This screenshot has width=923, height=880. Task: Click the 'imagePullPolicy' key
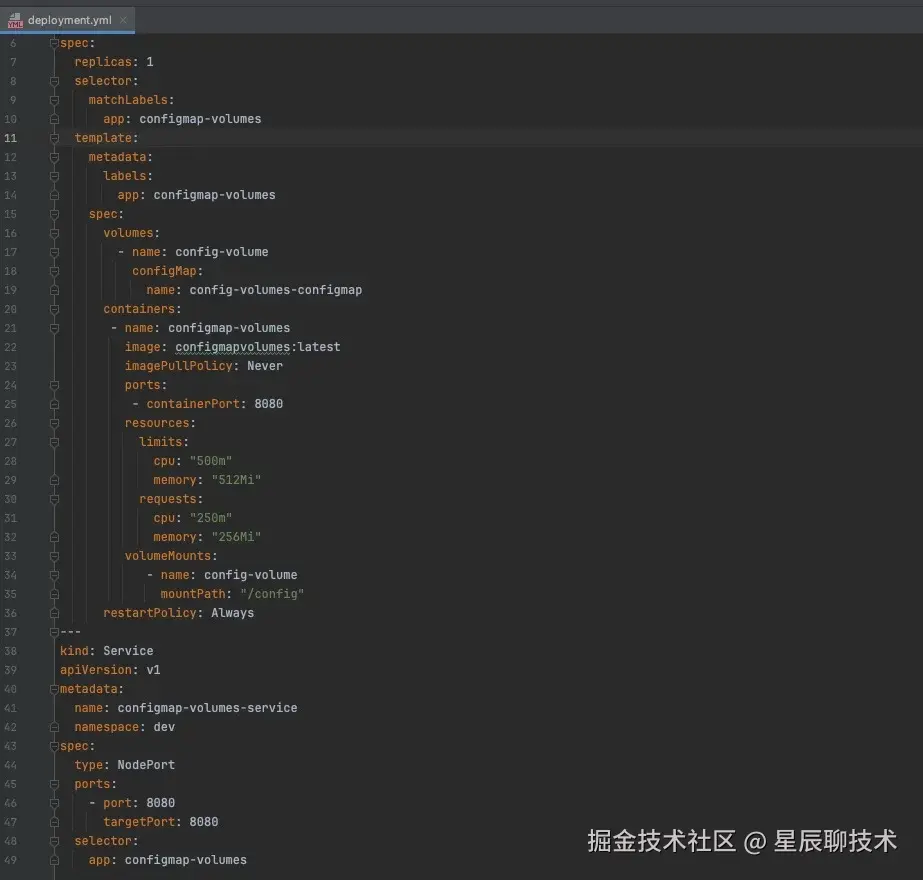point(178,366)
